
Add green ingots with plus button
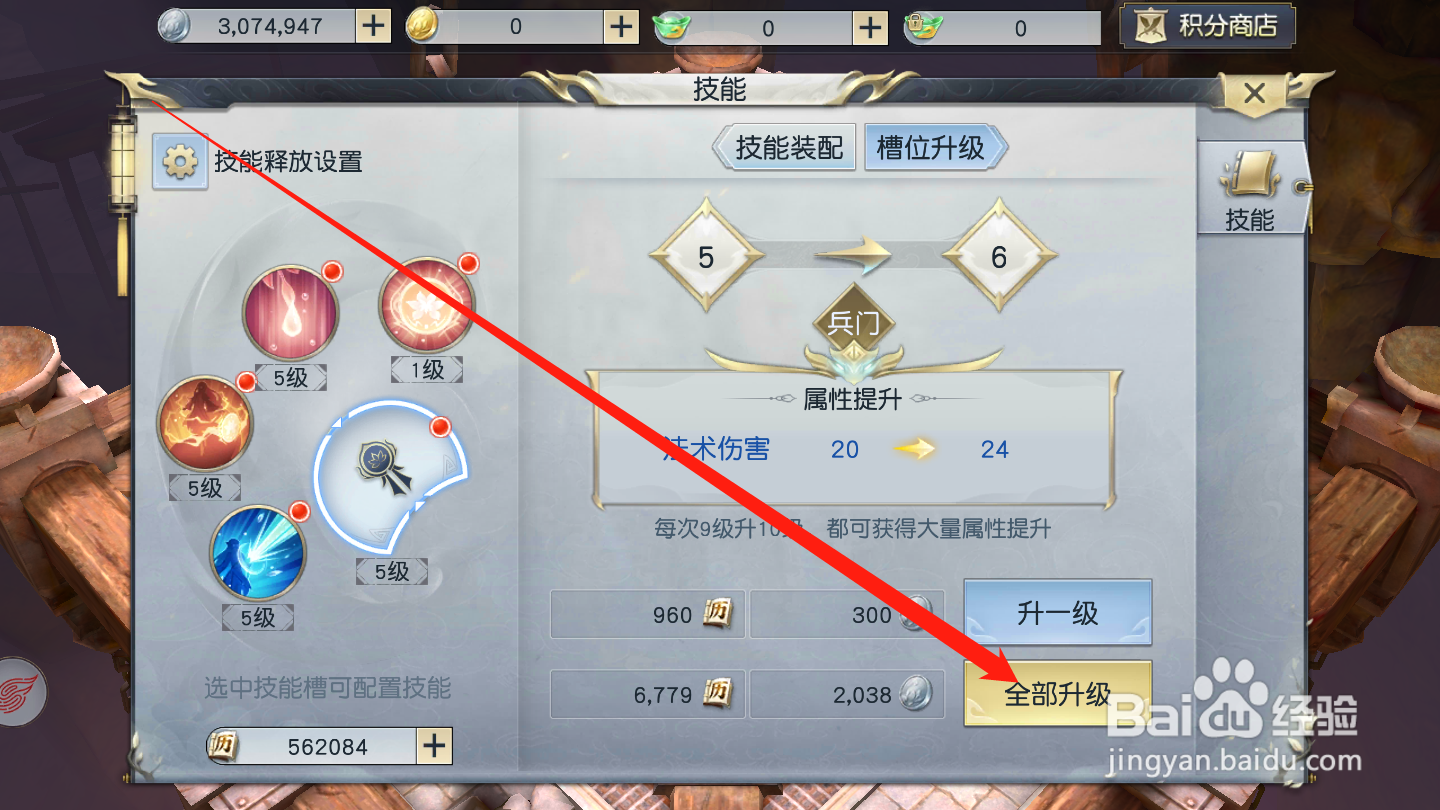(x=871, y=27)
